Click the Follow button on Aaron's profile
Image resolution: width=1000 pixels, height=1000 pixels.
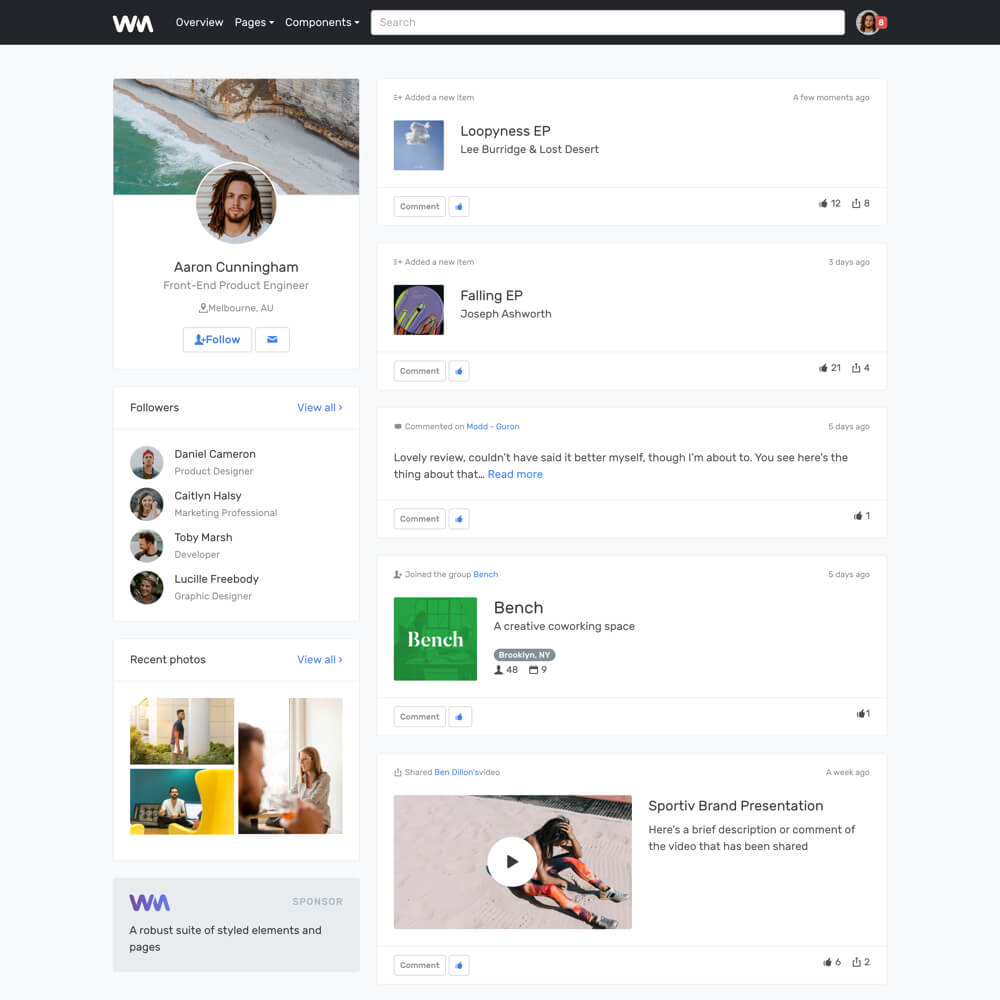point(217,339)
